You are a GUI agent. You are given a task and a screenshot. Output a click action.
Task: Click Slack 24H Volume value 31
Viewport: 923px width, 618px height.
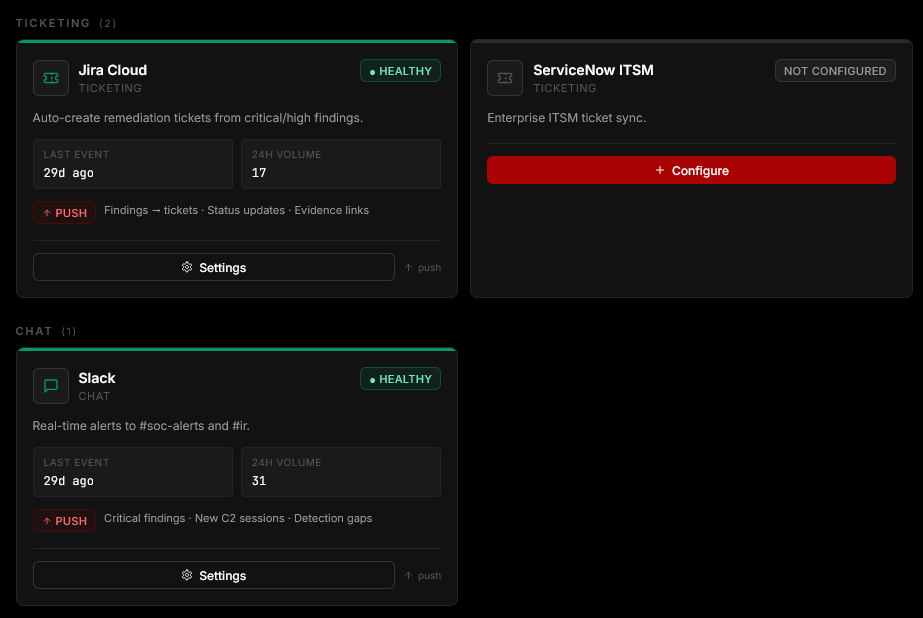click(x=259, y=480)
